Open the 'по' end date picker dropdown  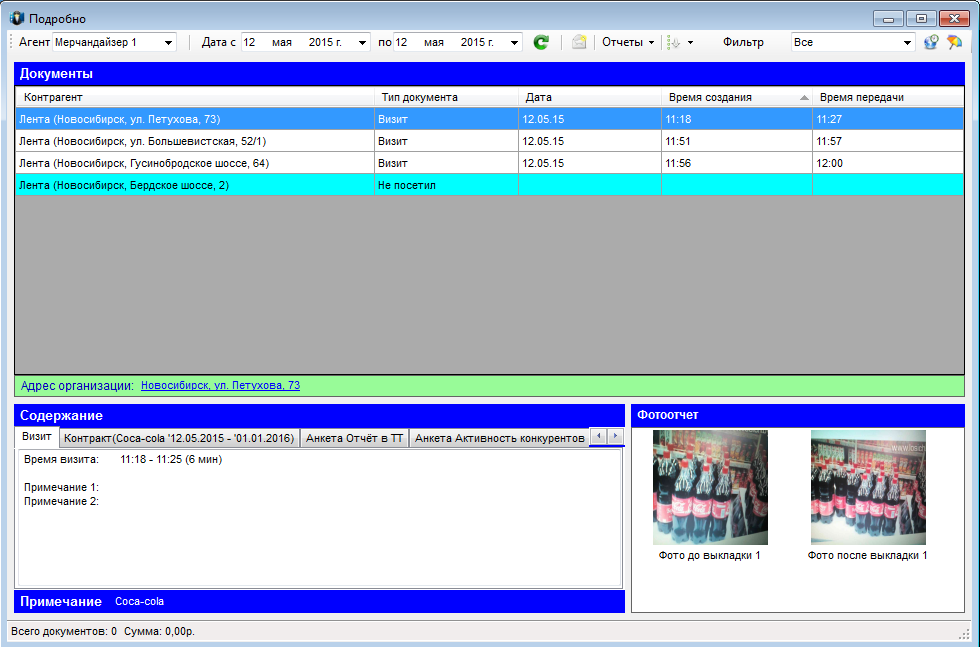pyautogui.click(x=514, y=43)
